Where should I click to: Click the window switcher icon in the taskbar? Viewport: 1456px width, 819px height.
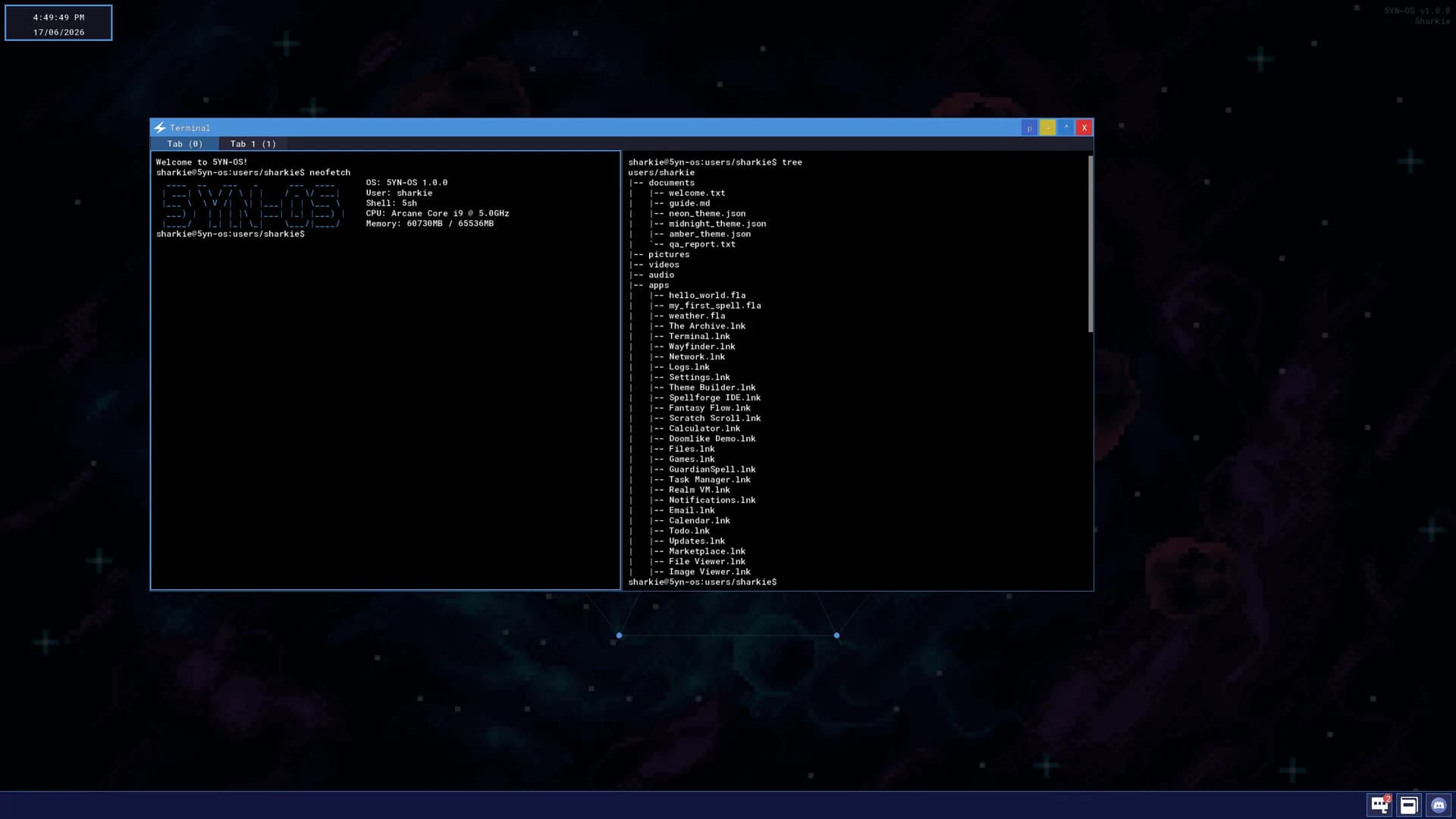1409,805
